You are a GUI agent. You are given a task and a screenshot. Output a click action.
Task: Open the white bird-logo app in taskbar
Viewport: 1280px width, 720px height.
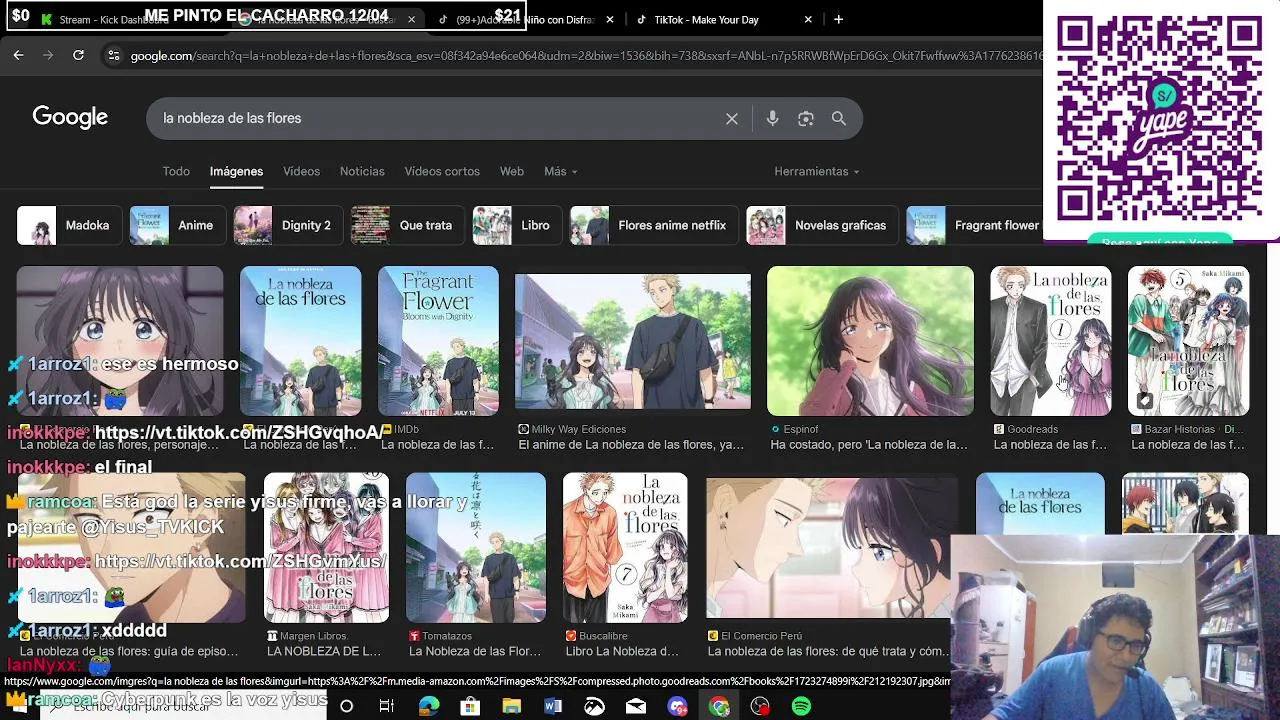coord(595,706)
